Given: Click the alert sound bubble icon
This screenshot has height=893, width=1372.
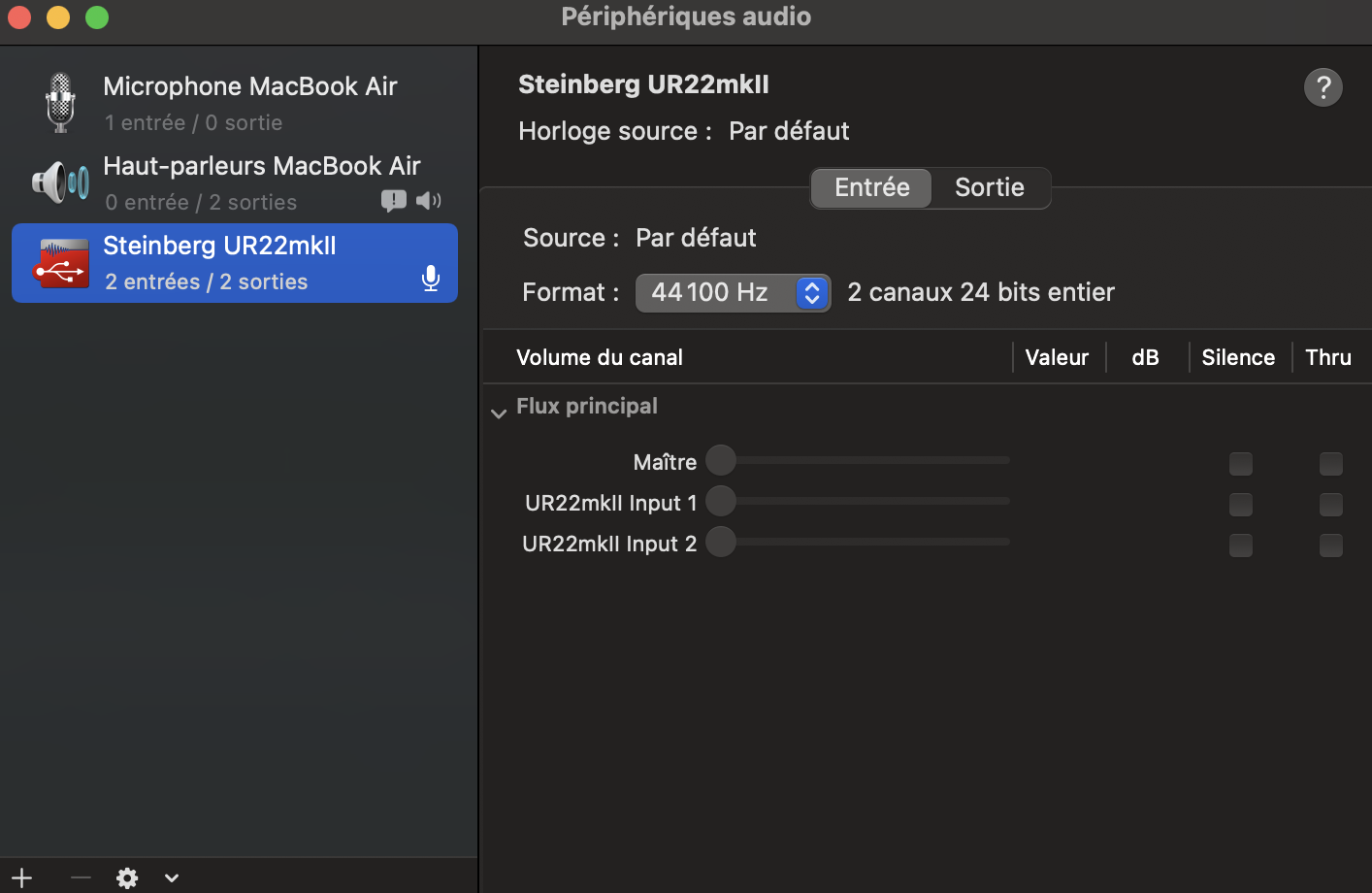Looking at the screenshot, I should pyautogui.click(x=393, y=201).
